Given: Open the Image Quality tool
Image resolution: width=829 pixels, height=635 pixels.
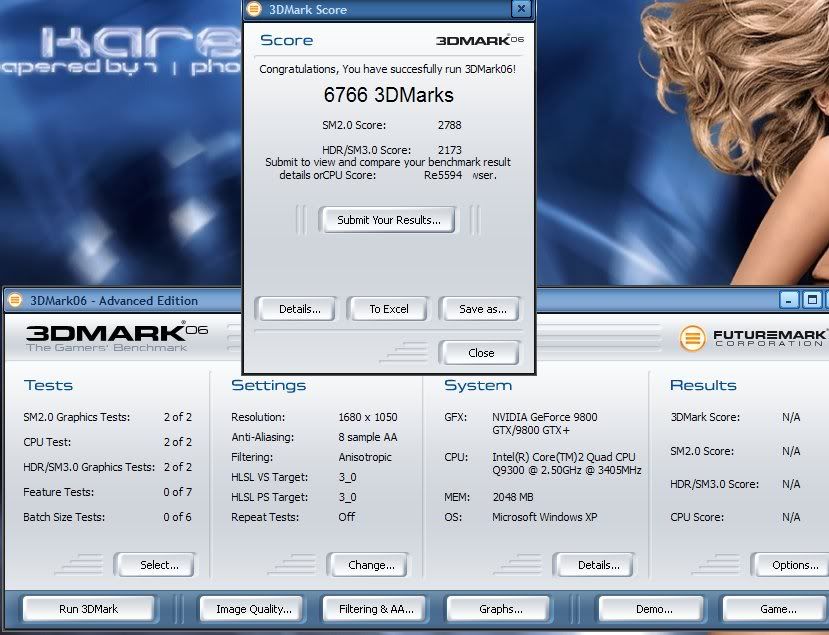Looking at the screenshot, I should (x=254, y=609).
